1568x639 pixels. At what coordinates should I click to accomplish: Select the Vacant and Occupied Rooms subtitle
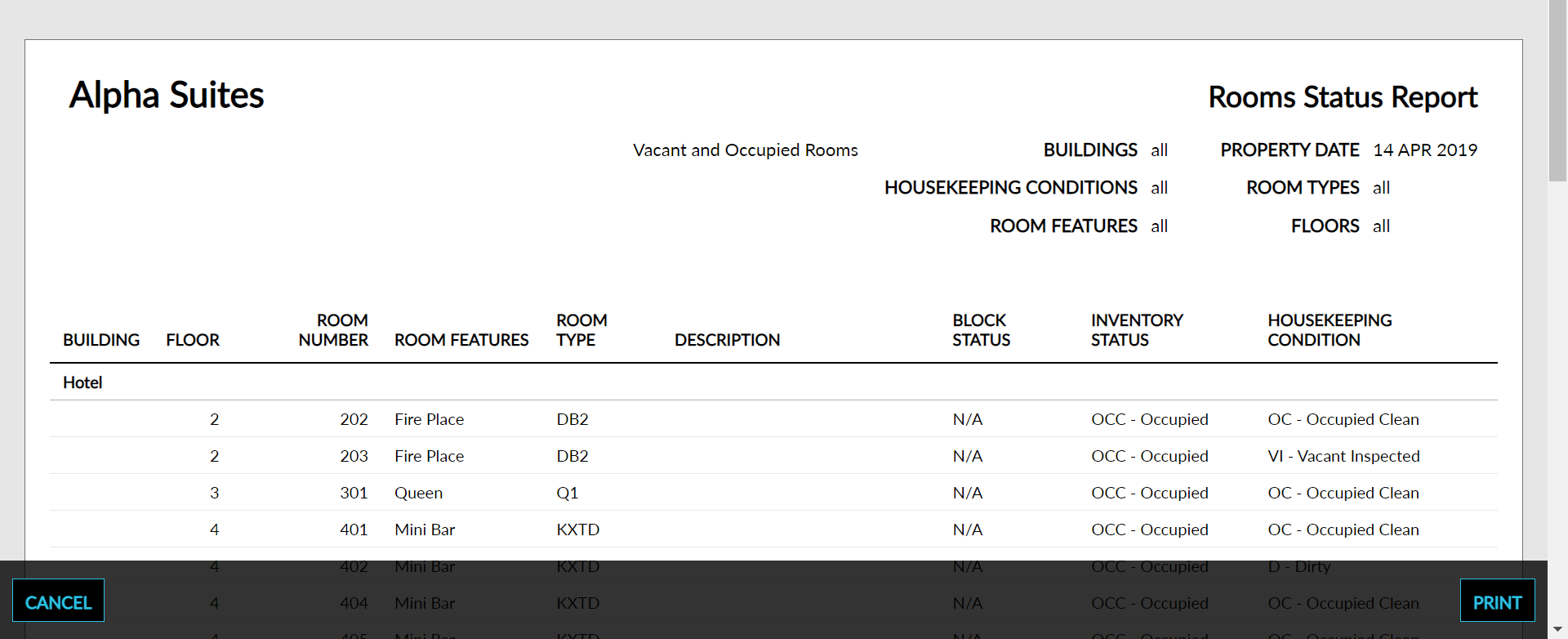click(x=744, y=150)
